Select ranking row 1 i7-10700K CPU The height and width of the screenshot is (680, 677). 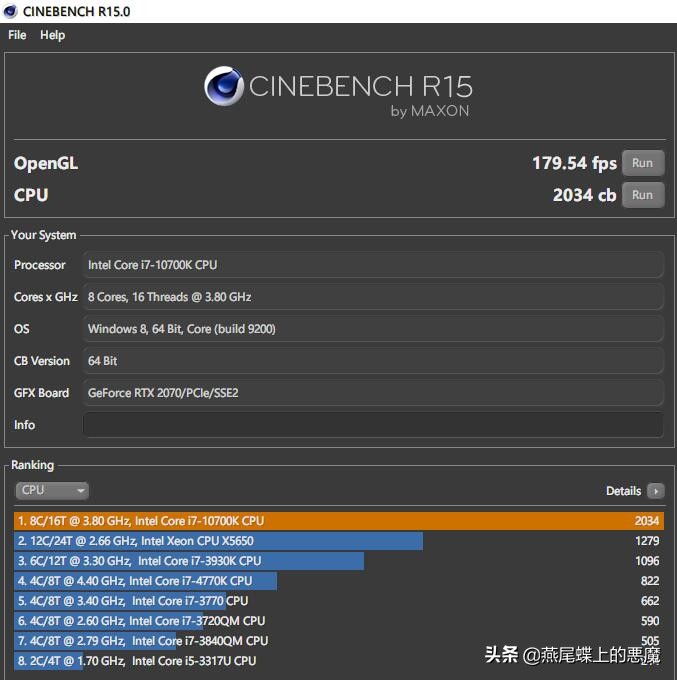(x=339, y=521)
